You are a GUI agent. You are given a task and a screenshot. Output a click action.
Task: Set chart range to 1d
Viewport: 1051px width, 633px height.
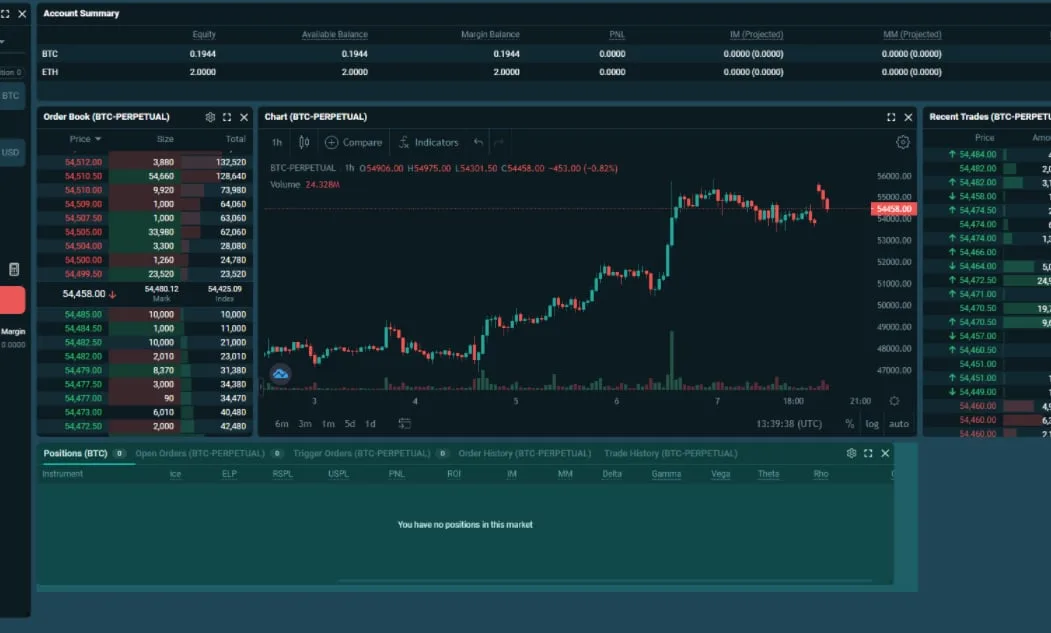click(370, 424)
